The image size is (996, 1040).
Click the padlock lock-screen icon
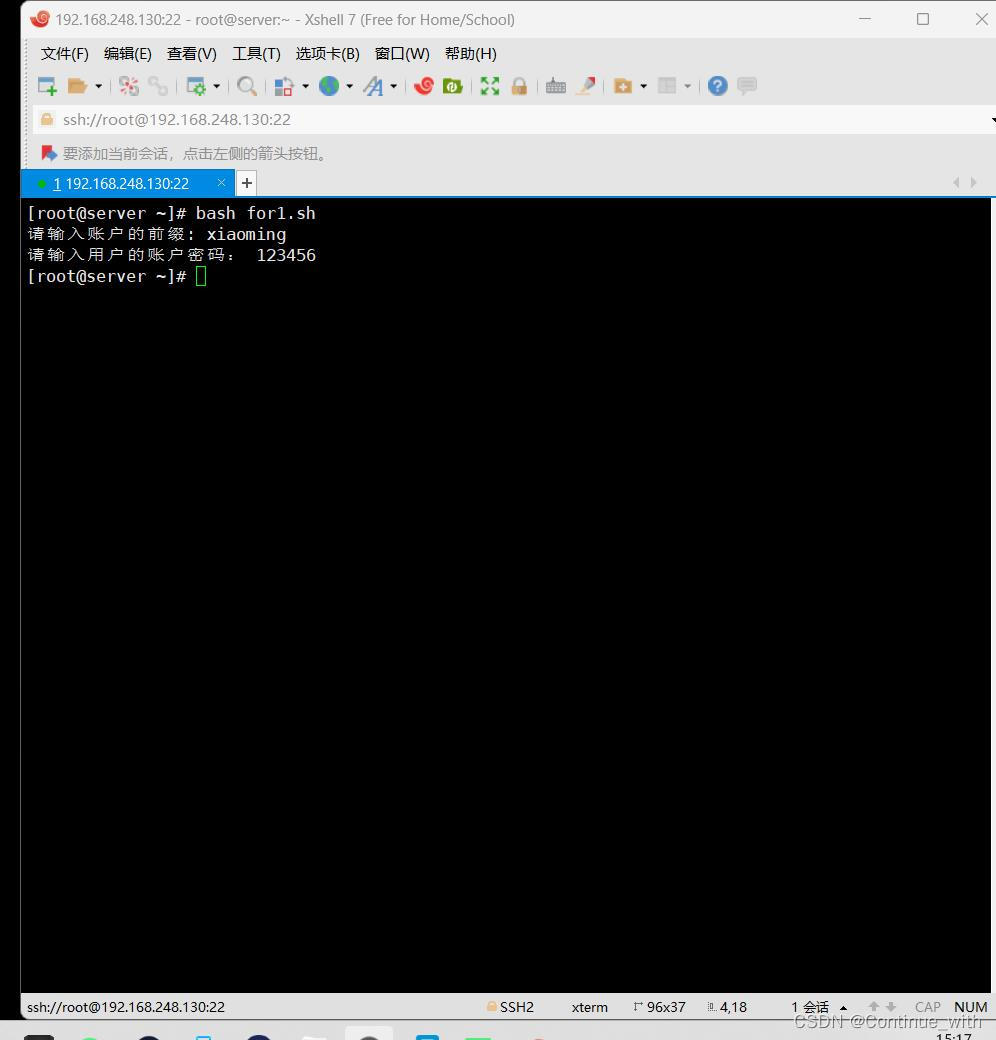519,86
